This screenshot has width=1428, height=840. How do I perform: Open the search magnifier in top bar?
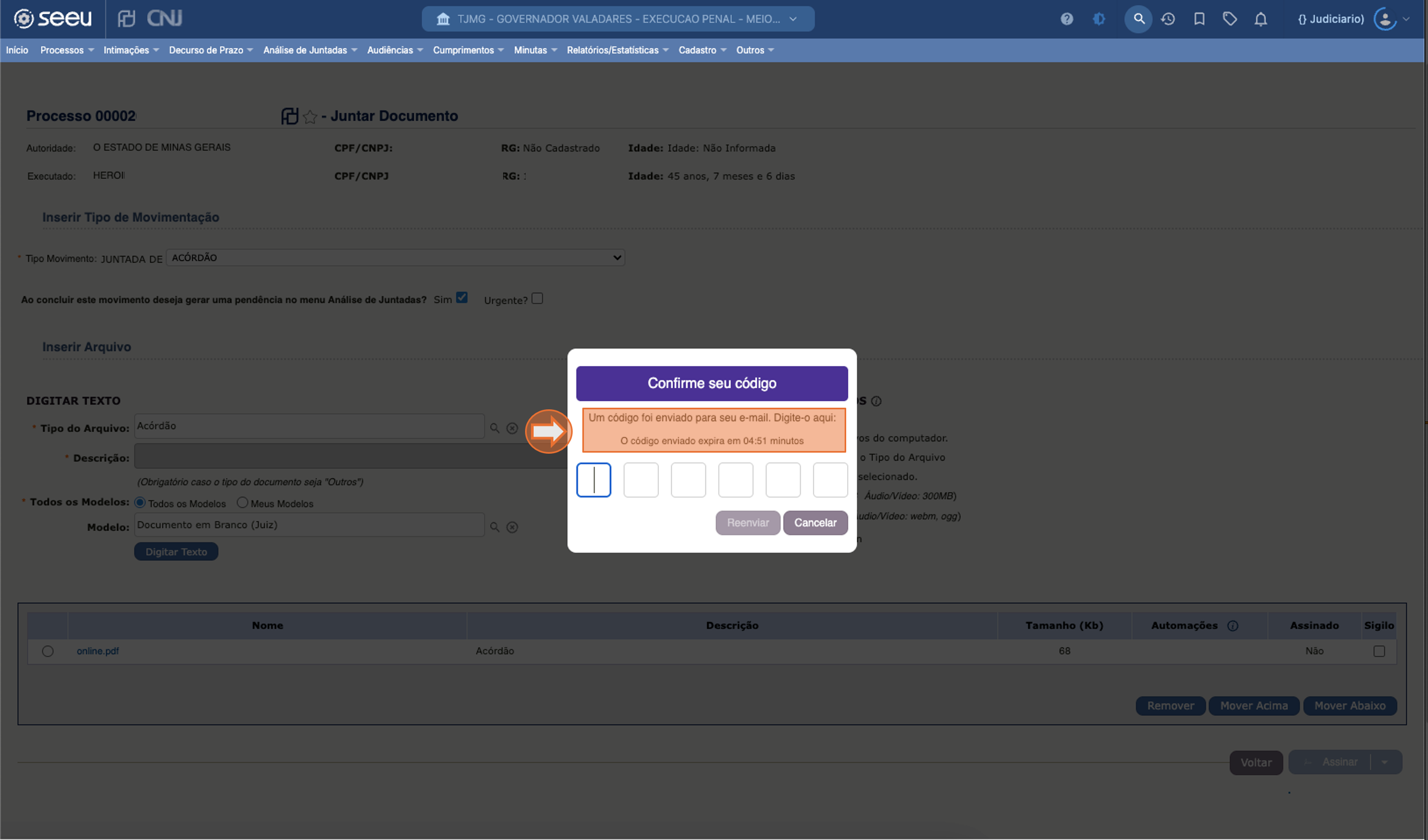coord(1137,19)
